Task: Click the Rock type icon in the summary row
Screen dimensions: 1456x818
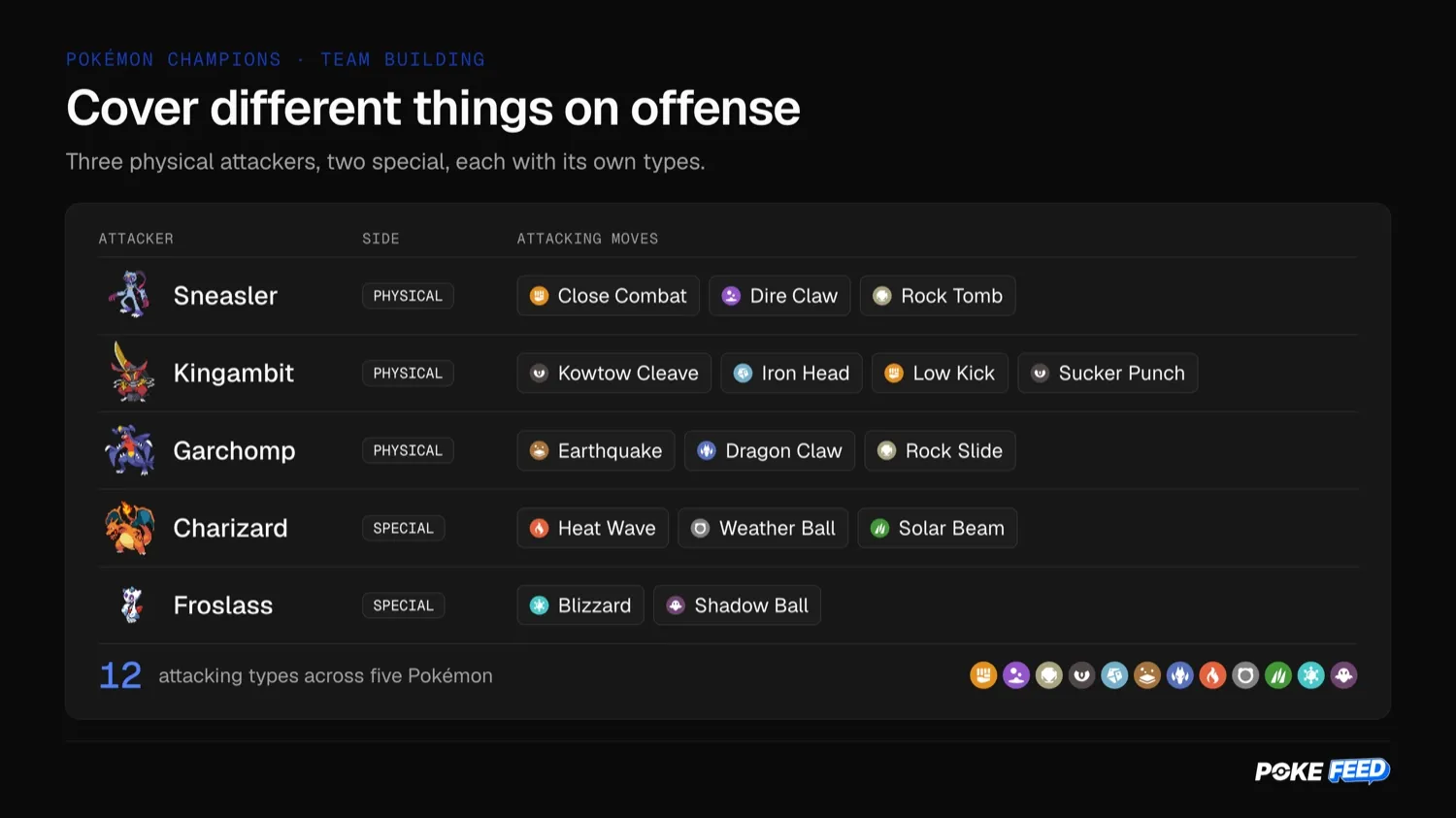Action: click(1049, 675)
